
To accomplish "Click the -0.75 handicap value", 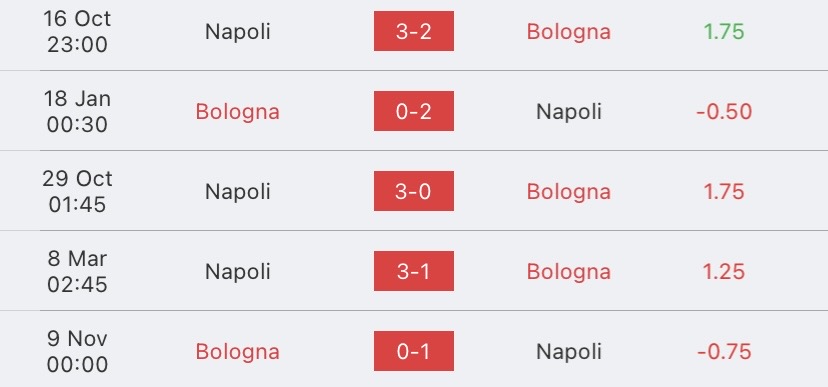I will click(724, 352).
